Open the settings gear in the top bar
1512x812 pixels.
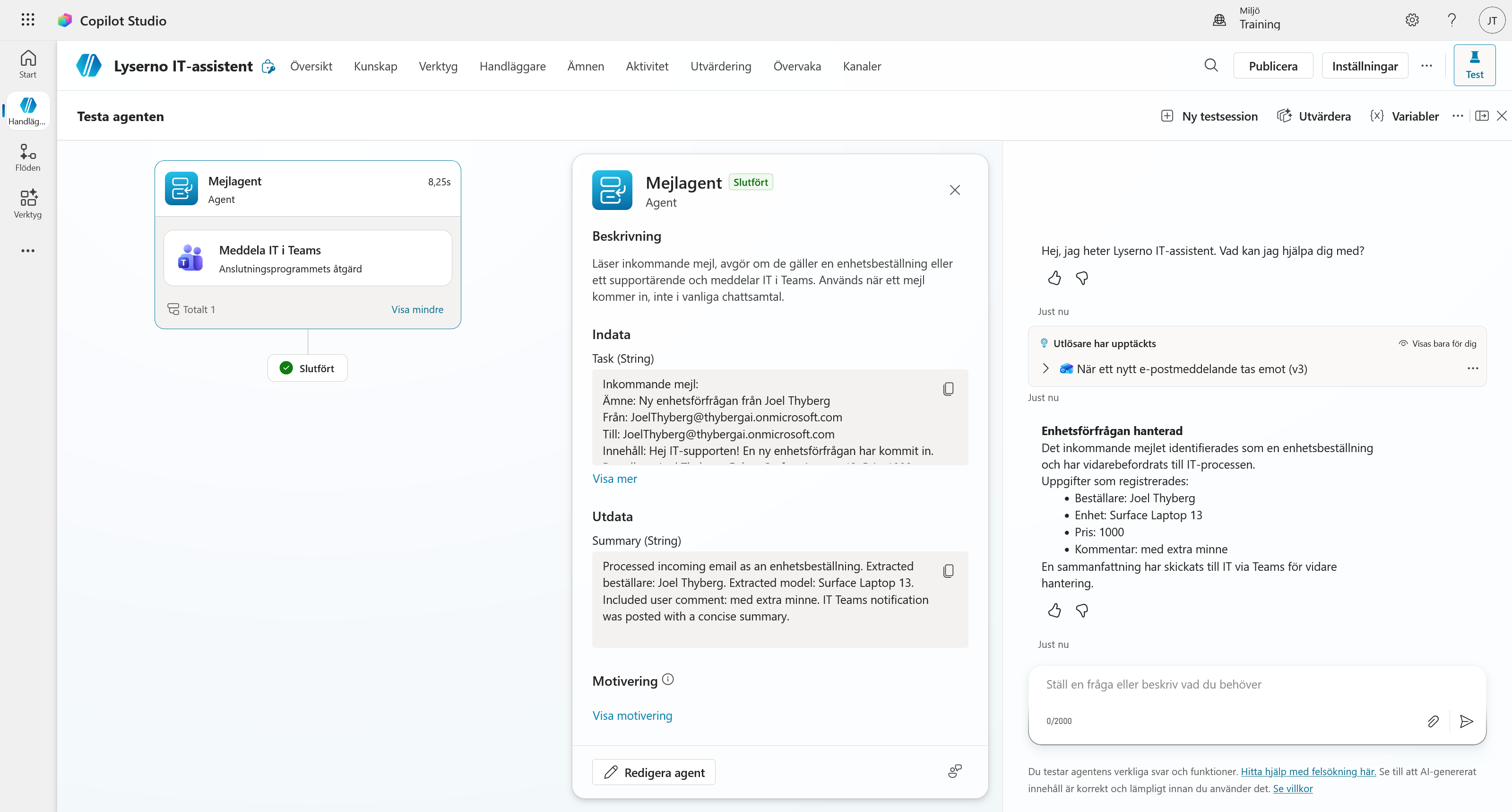click(x=1412, y=20)
